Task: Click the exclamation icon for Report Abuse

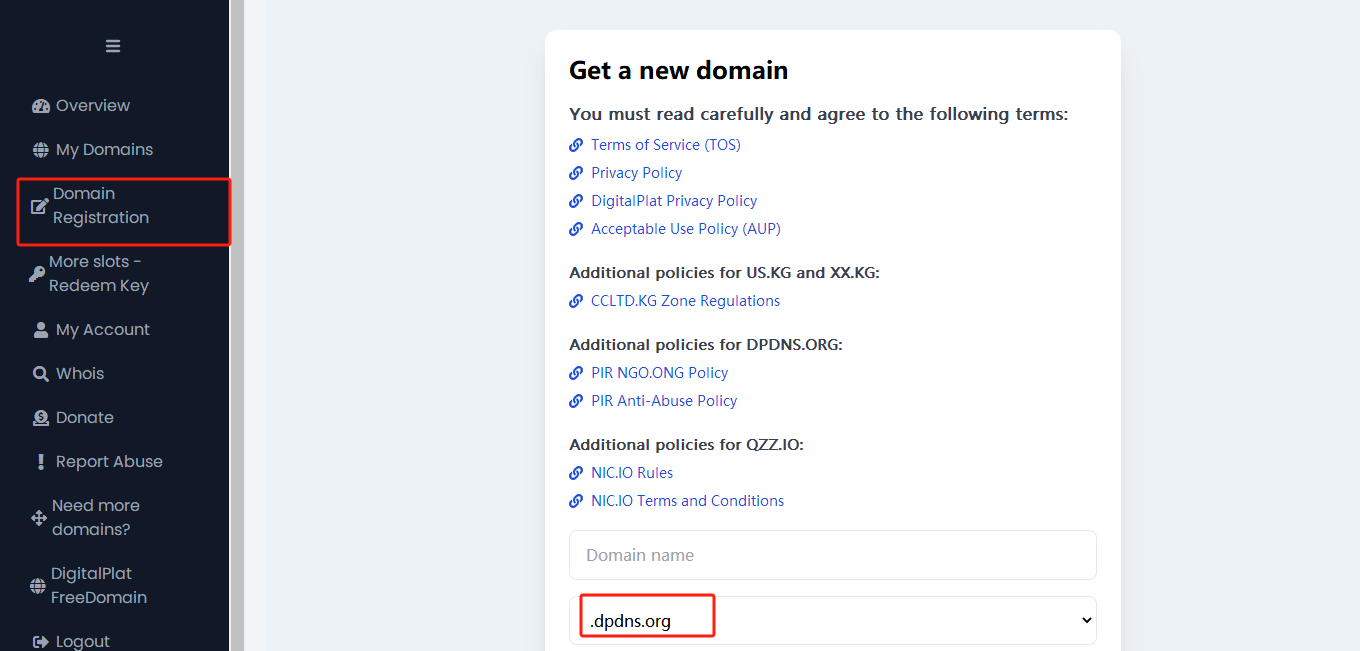Action: (x=40, y=462)
